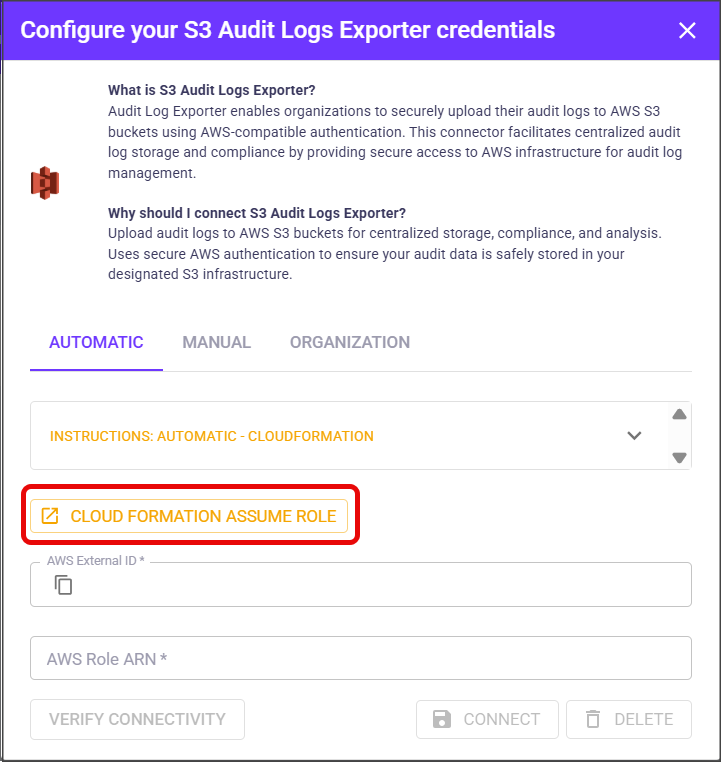Click into the AWS Role ARN field
This screenshot has height=762, width=721.
pyautogui.click(x=360, y=658)
